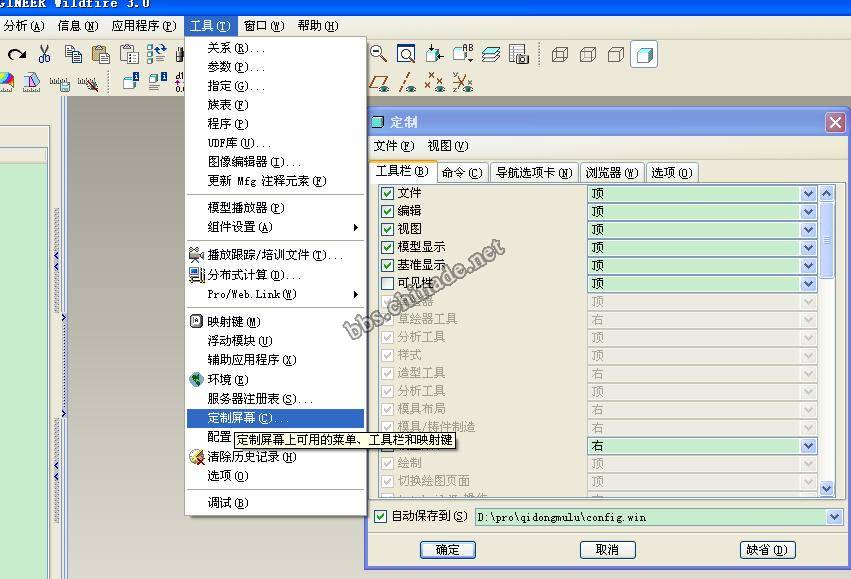Choose 映射键 from the tools menu
This screenshot has height=579, width=851.
click(275, 322)
